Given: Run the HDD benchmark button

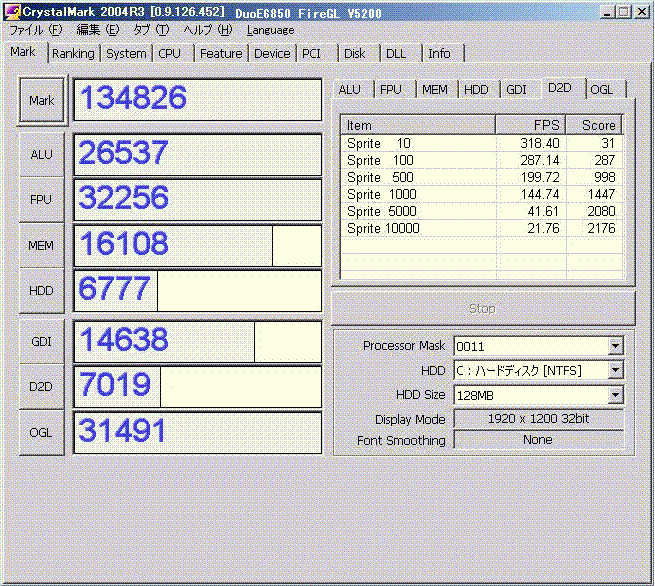Looking at the screenshot, I should 42,291.
